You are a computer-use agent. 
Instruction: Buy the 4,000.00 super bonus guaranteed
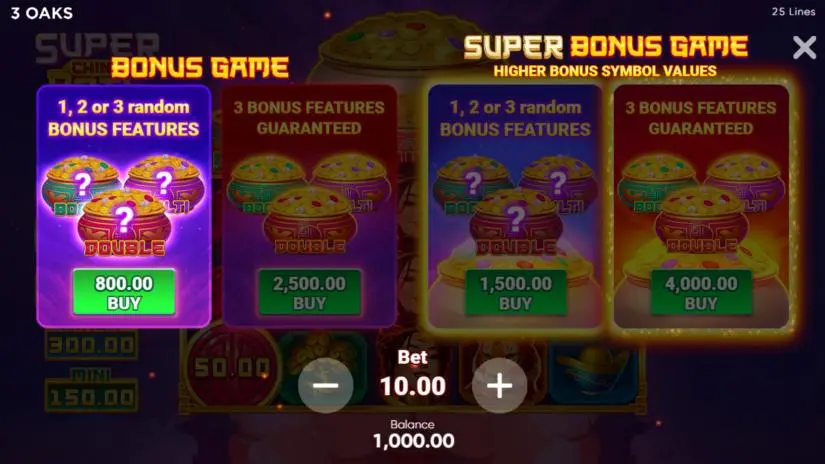pyautogui.click(x=701, y=292)
